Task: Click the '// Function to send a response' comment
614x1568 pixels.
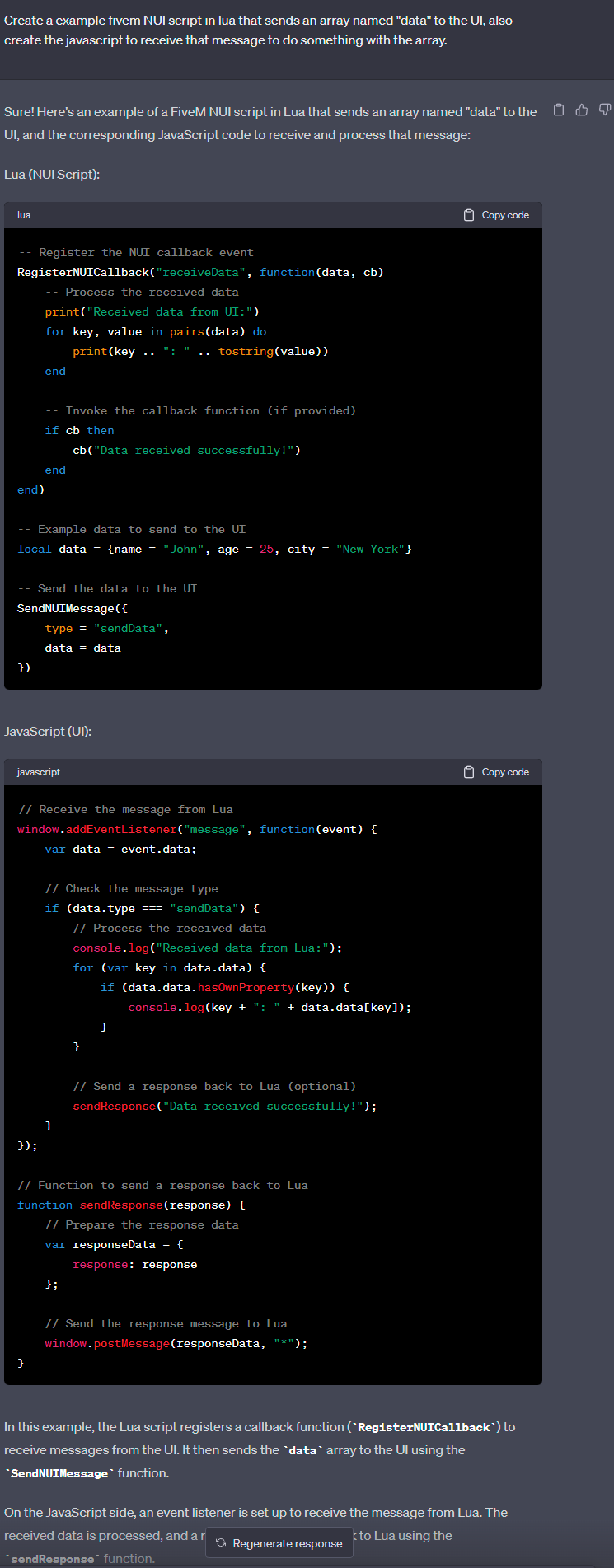Action: pyautogui.click(x=163, y=1185)
